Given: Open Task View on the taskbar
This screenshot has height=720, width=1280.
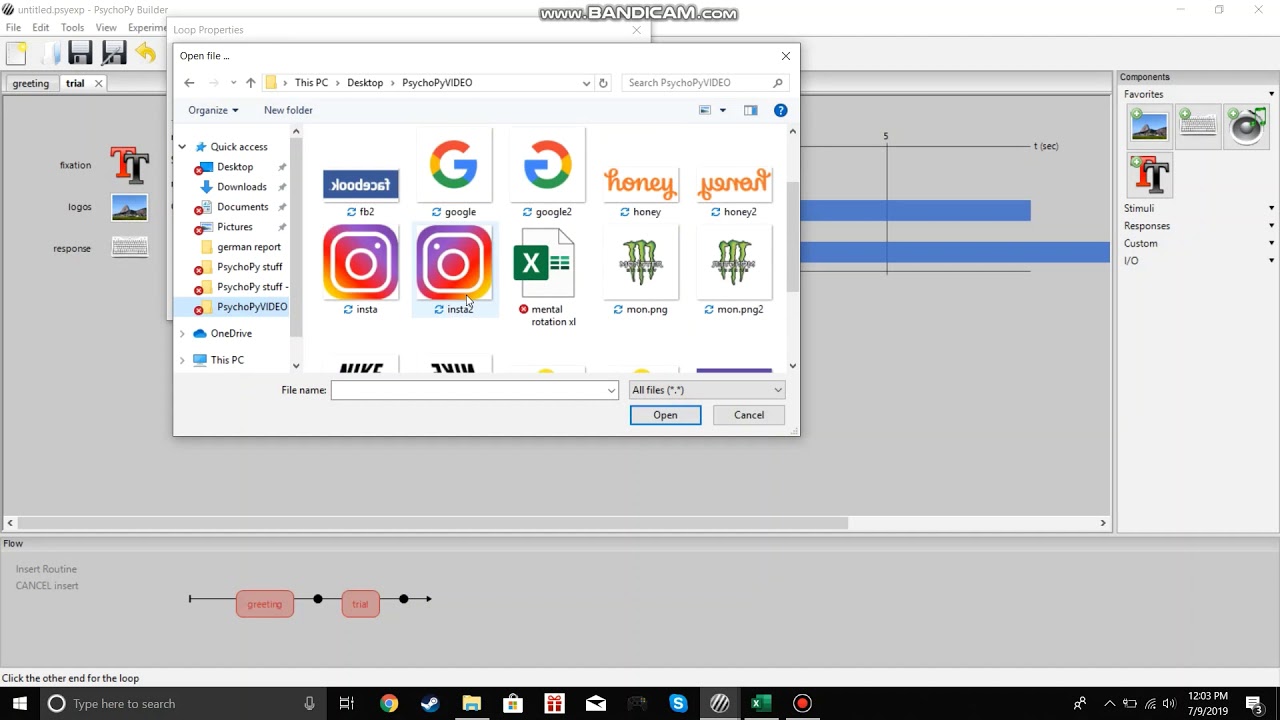Looking at the screenshot, I should (x=347, y=704).
